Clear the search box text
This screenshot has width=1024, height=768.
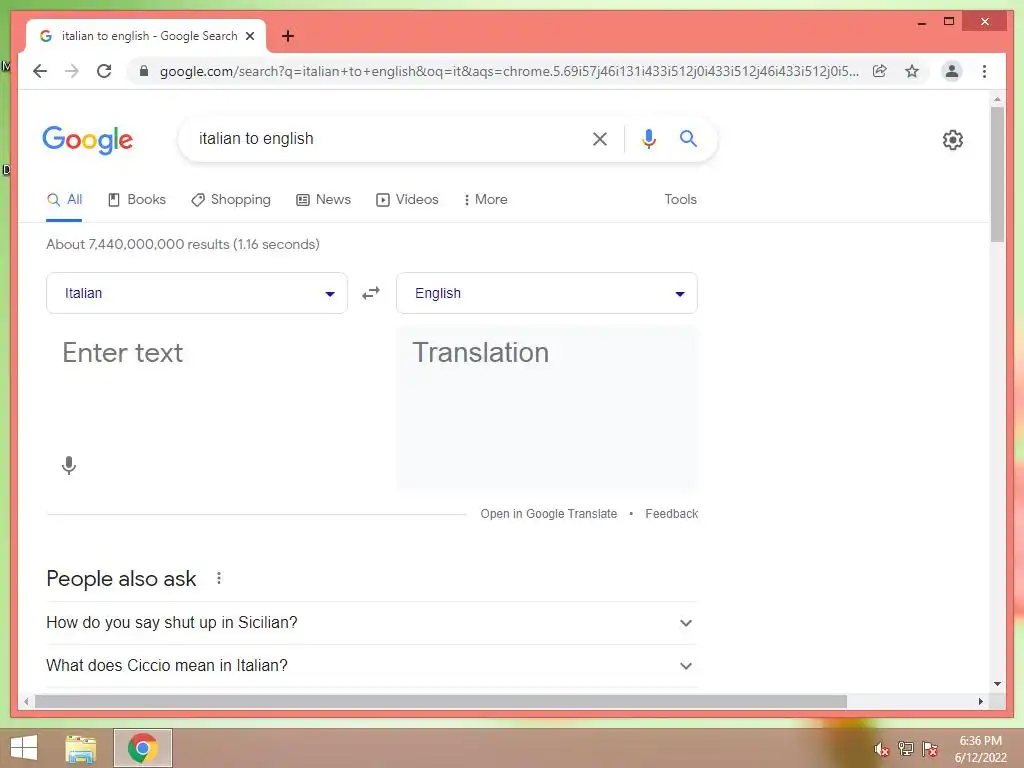point(600,138)
